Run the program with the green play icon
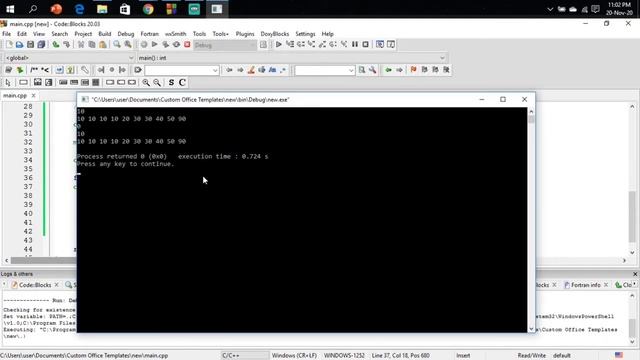Screen dimensions: 640x360 [x=155, y=44]
